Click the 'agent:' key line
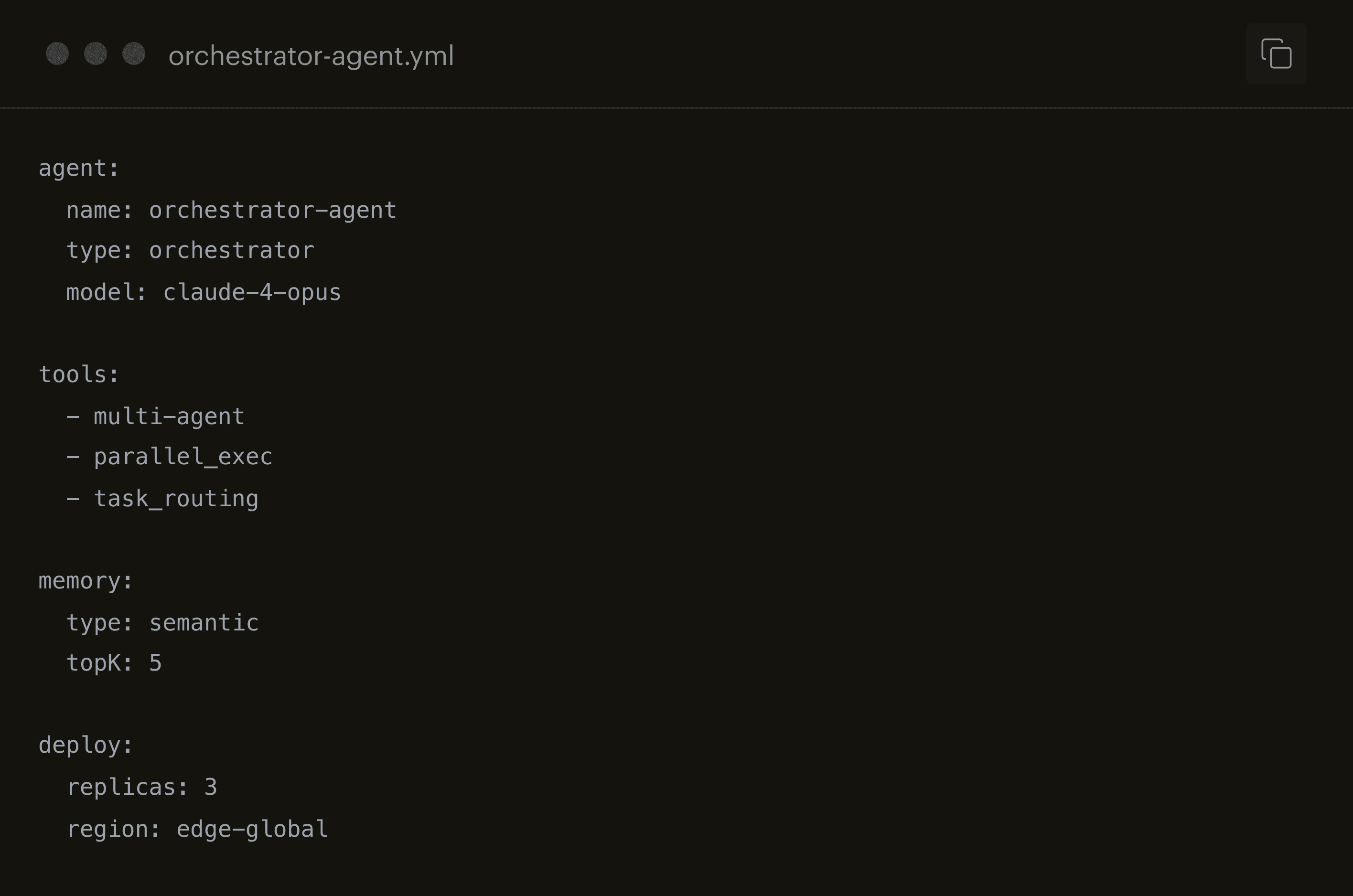This screenshot has width=1353, height=896. pyautogui.click(x=79, y=169)
